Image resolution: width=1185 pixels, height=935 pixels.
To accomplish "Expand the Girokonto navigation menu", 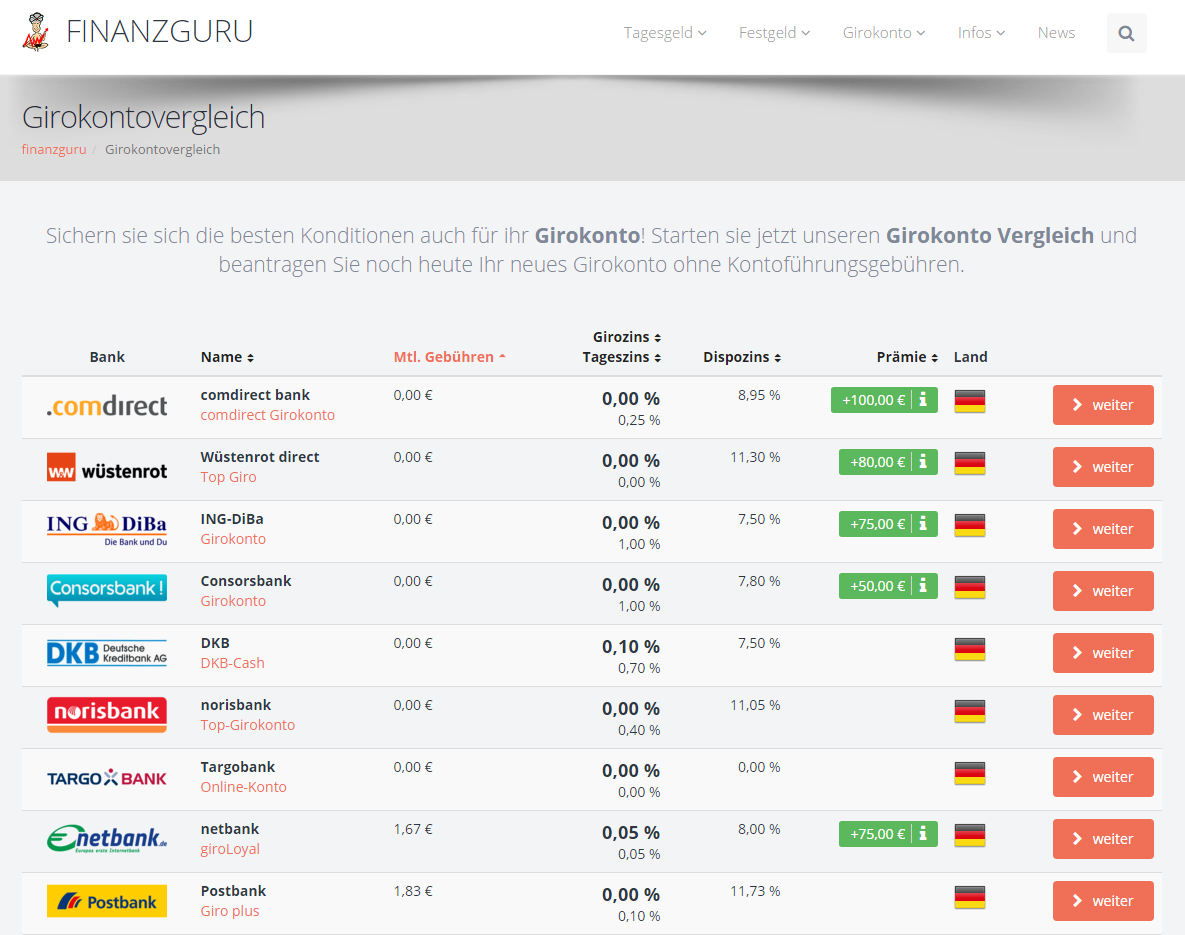I will click(883, 33).
